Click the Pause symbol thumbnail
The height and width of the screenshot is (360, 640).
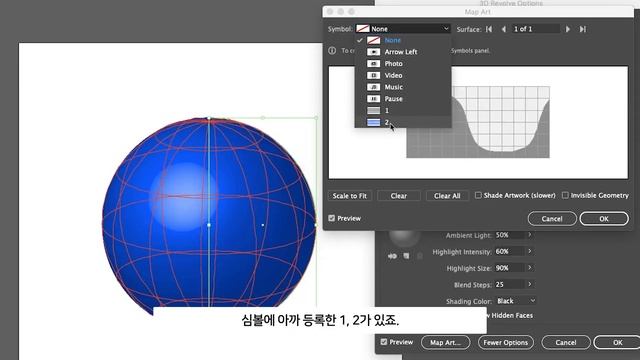(373, 99)
